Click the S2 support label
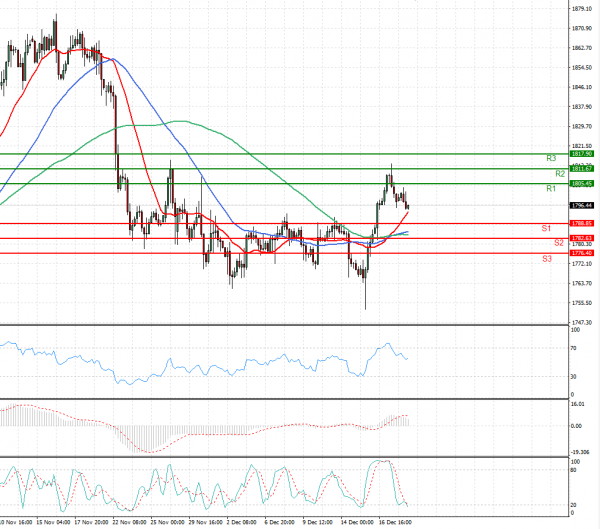The image size is (600, 529). coord(559,243)
